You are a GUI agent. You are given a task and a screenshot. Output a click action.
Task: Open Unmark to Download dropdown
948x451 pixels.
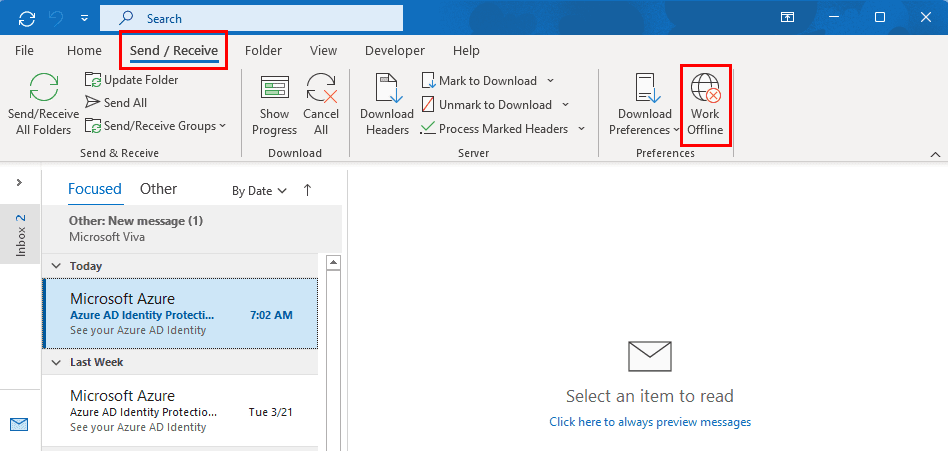(565, 105)
